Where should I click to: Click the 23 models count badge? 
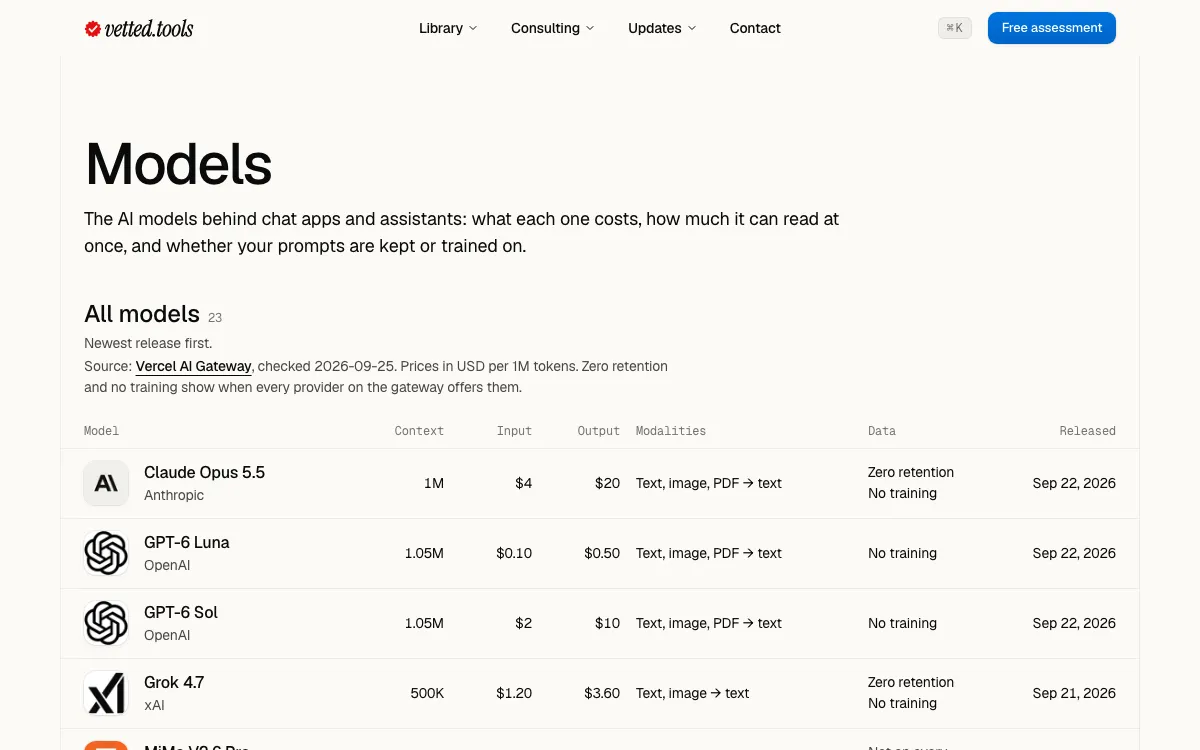[215, 318]
